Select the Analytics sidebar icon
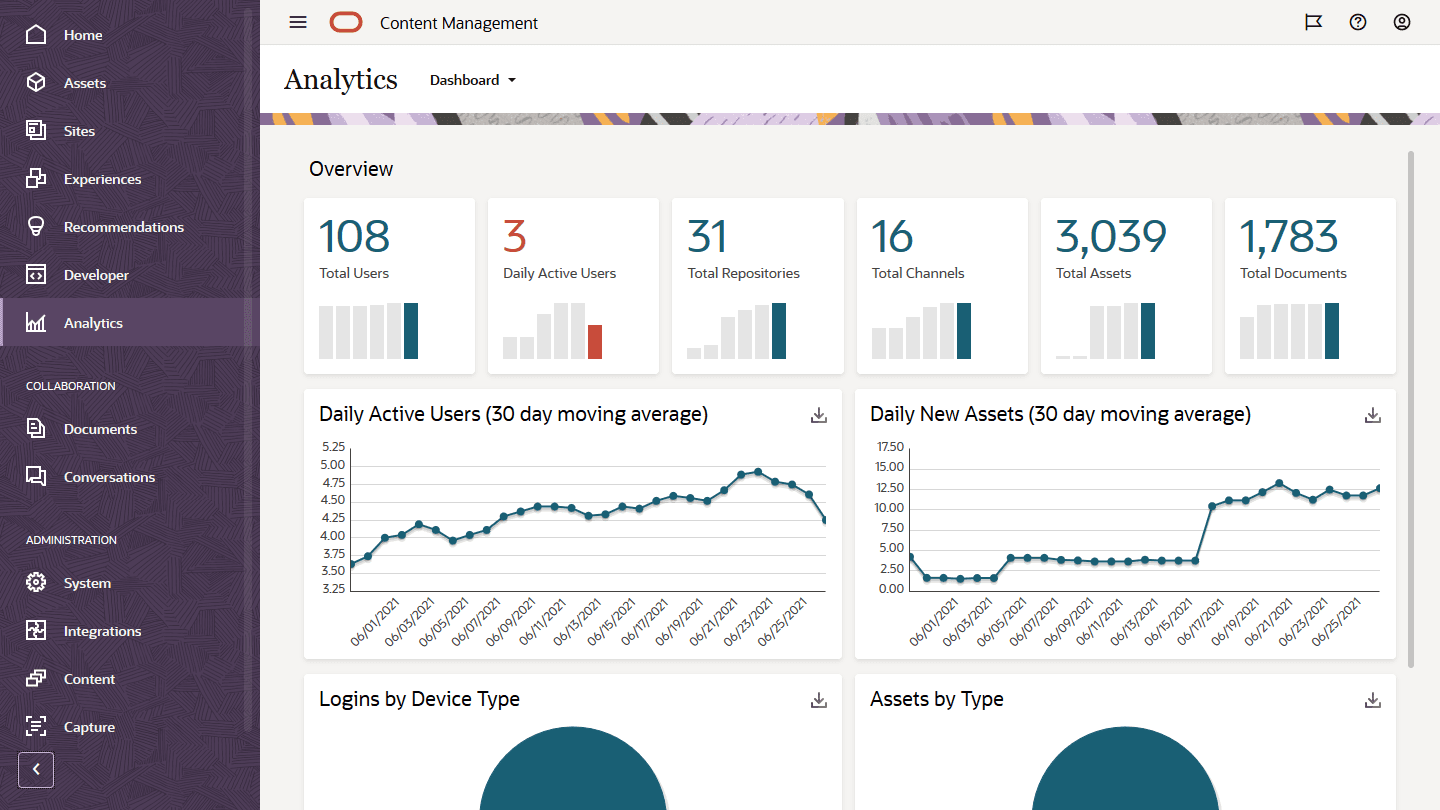Image resolution: width=1440 pixels, height=810 pixels. click(x=37, y=322)
